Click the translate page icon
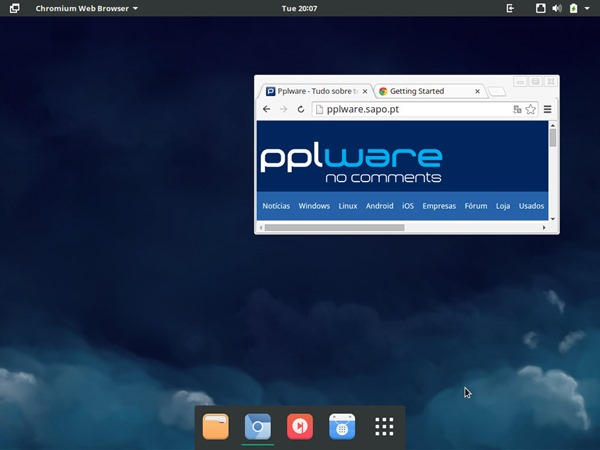Viewport: 600px width, 450px height. click(x=517, y=109)
